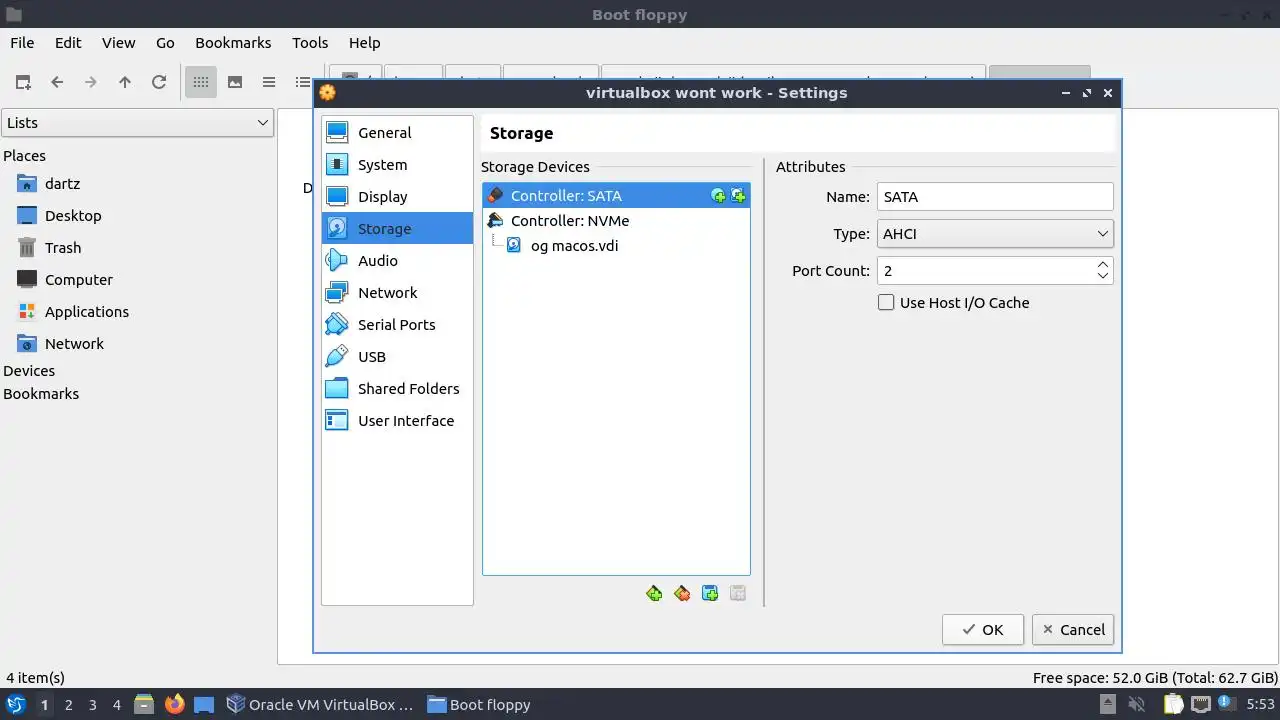
Task: Open a new tab in file manager
Action: [x=23, y=82]
